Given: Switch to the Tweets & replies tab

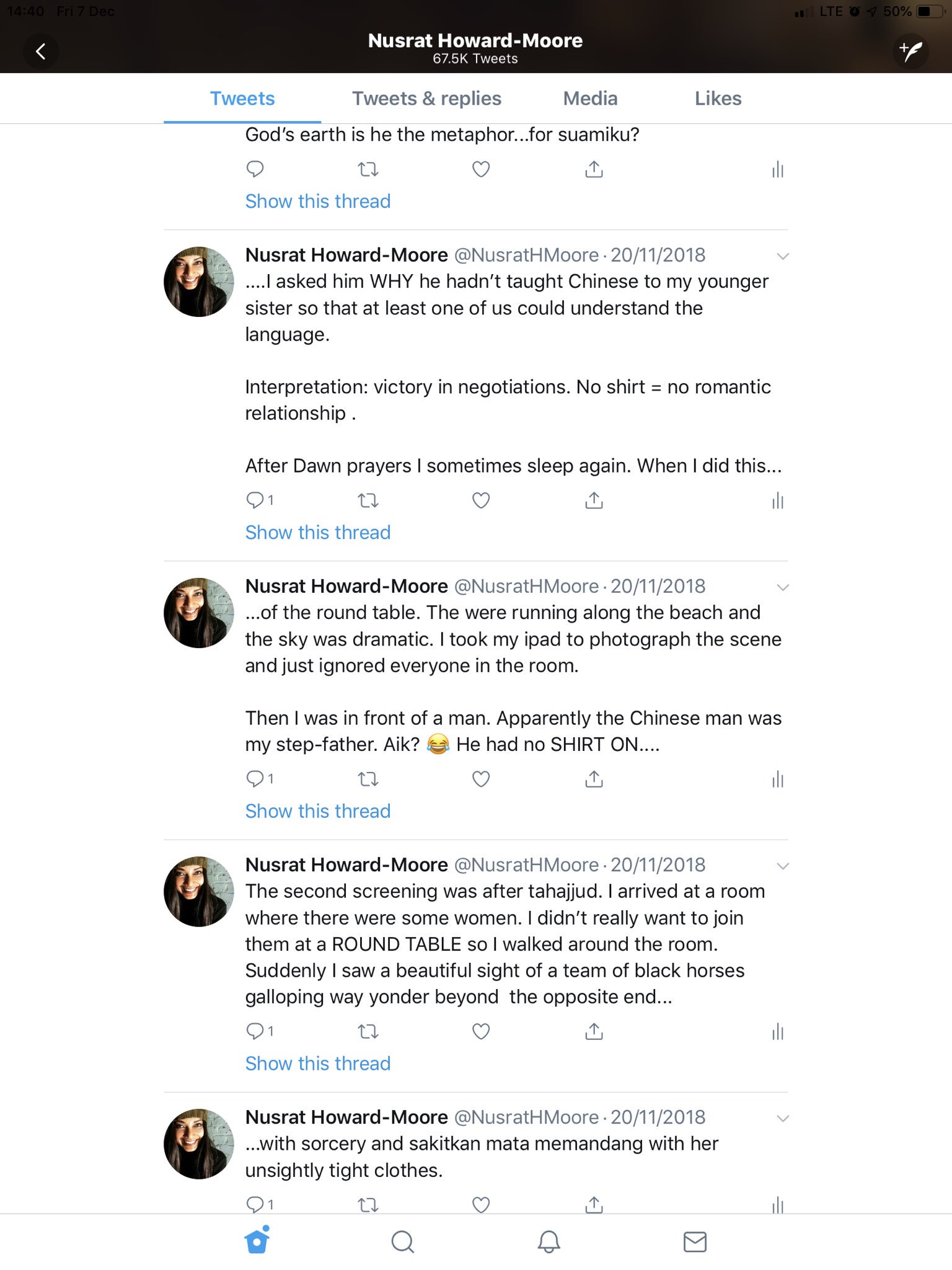Looking at the screenshot, I should coord(426,99).
